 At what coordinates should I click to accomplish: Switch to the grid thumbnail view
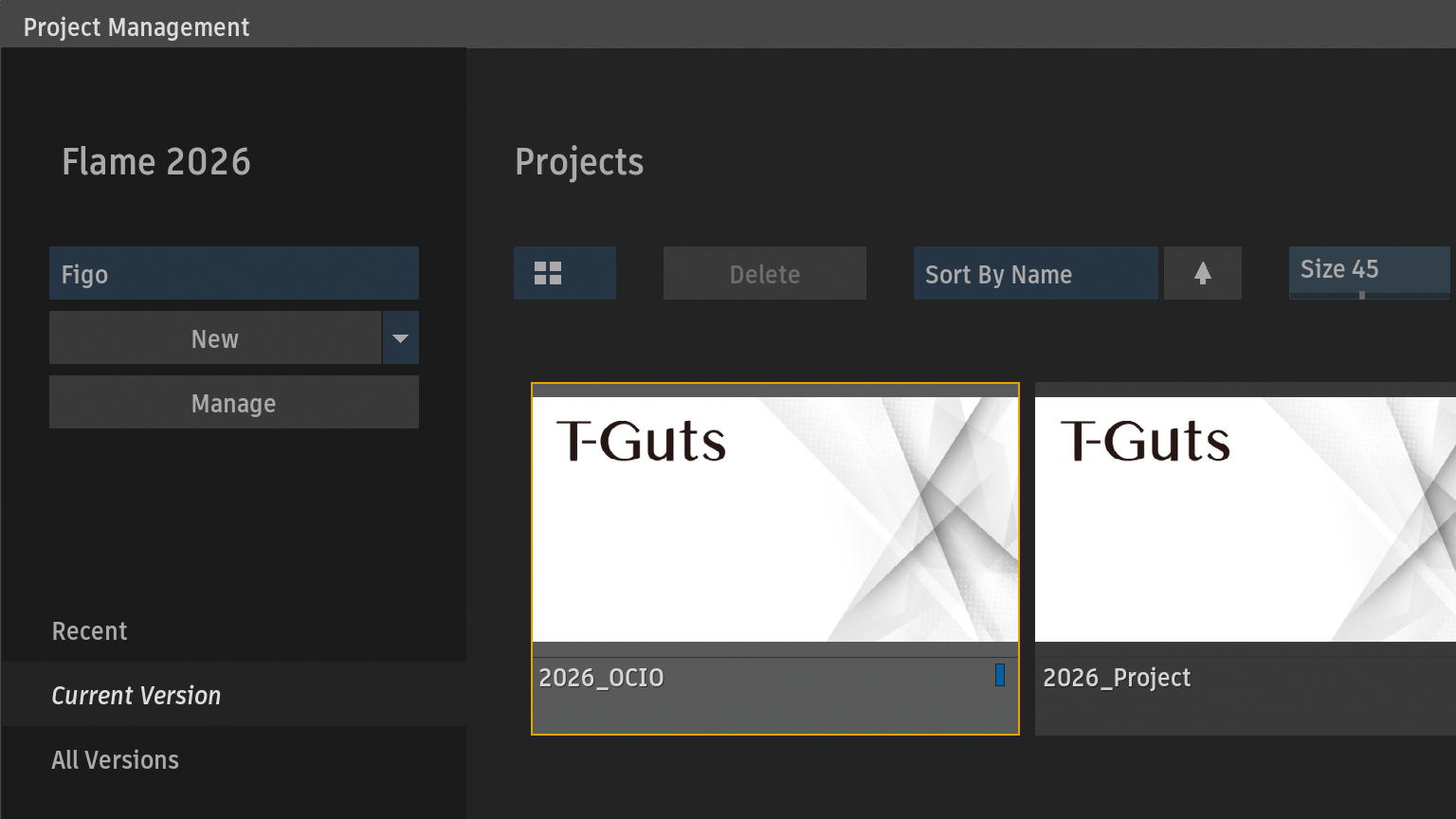click(x=565, y=273)
